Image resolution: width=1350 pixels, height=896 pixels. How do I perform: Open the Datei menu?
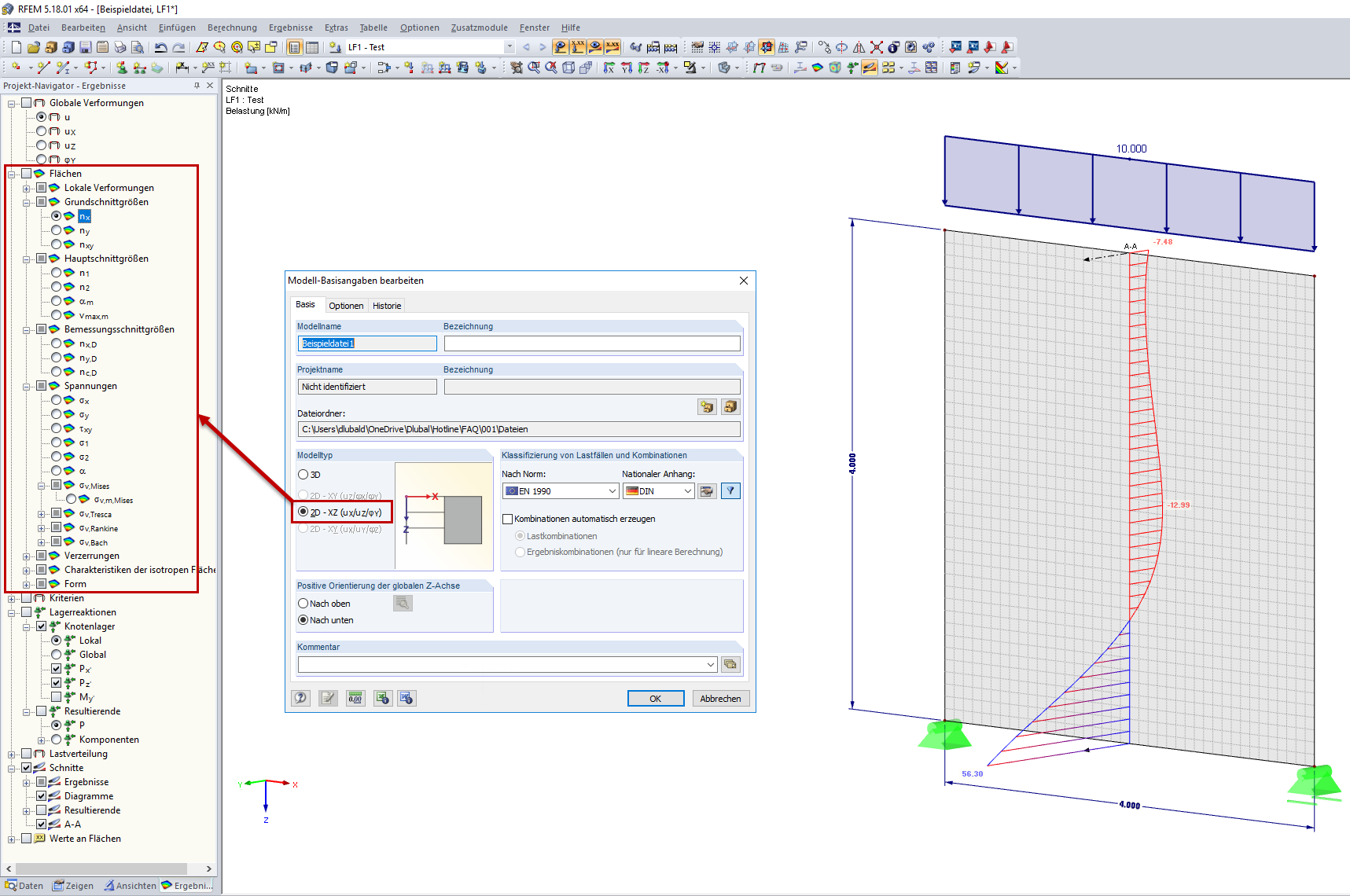pos(39,28)
